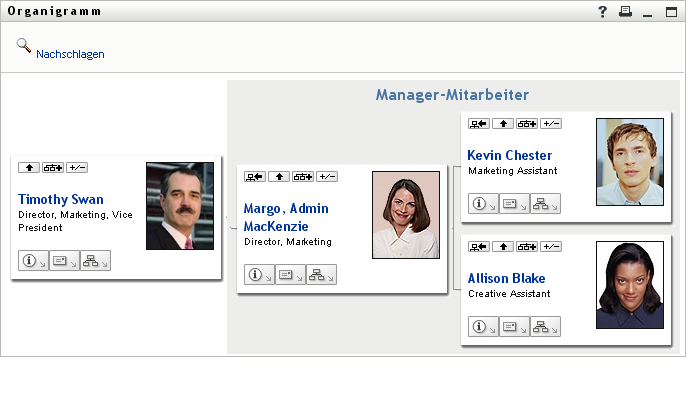This screenshot has width=692, height=394.
Task: Make Allison Blake the root entity
Action: 479,247
